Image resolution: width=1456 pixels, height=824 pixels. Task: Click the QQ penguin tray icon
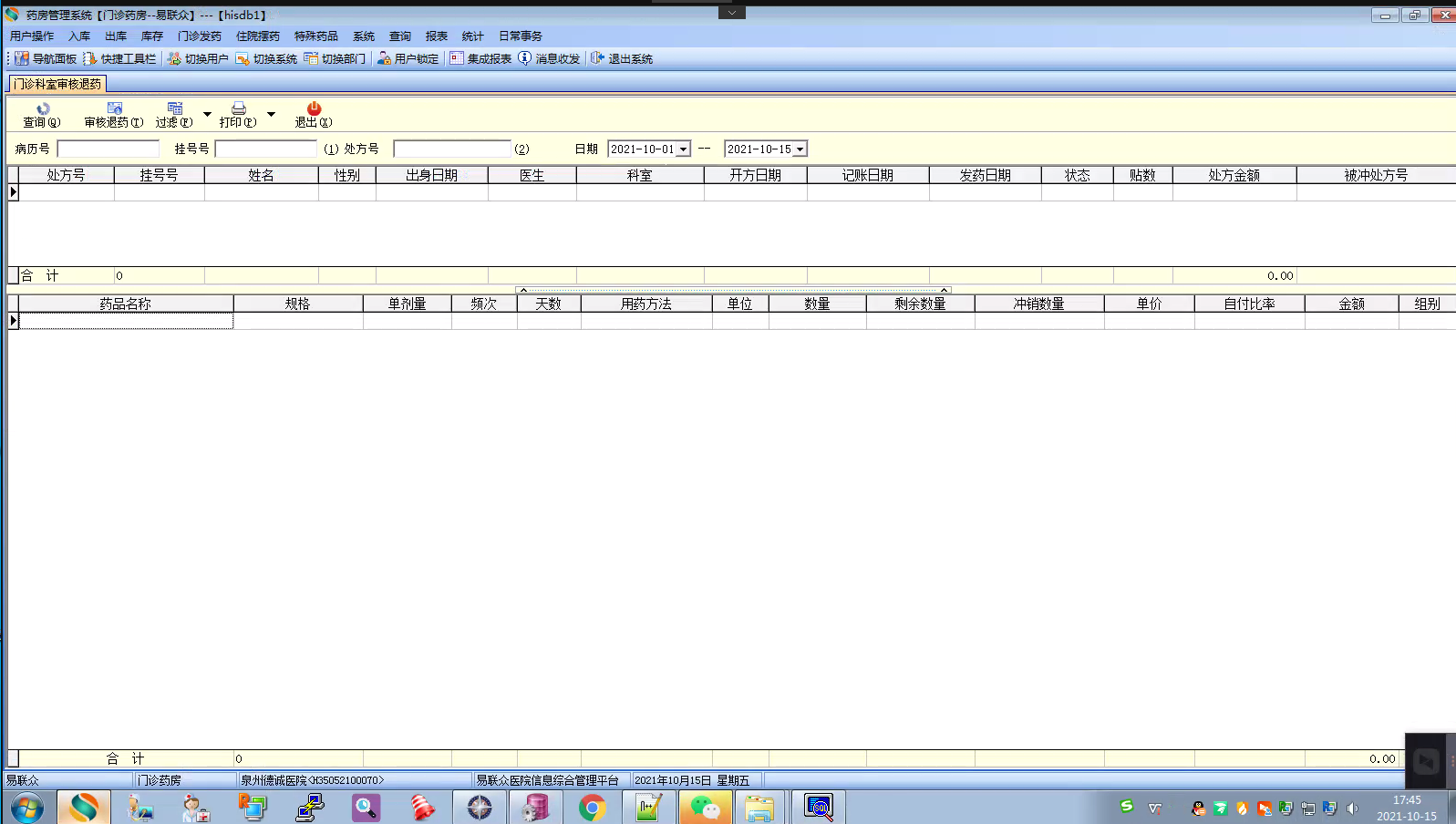point(1198,809)
